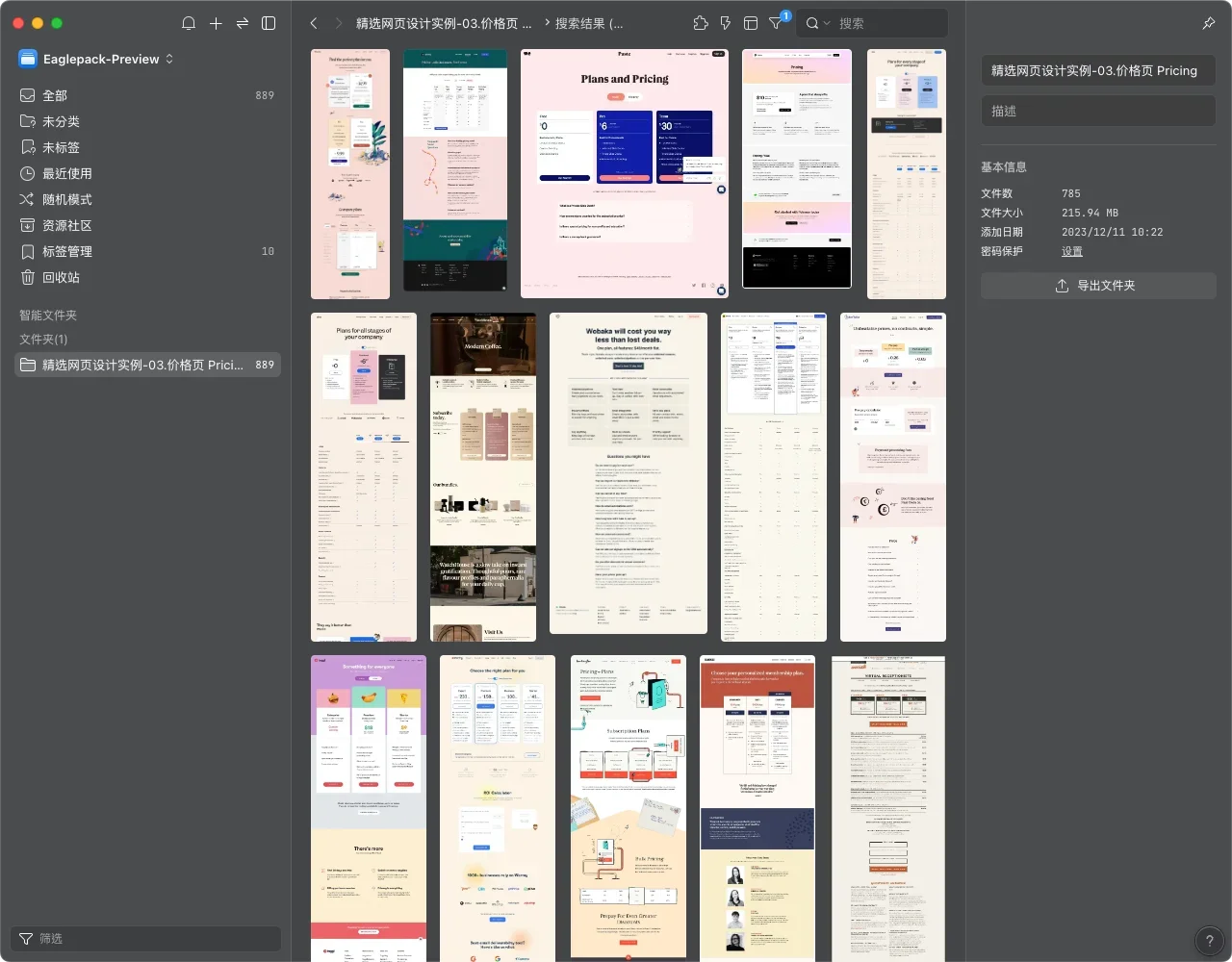The image size is (1232, 962).
Task: Open the notifications bell
Action: [x=189, y=23]
